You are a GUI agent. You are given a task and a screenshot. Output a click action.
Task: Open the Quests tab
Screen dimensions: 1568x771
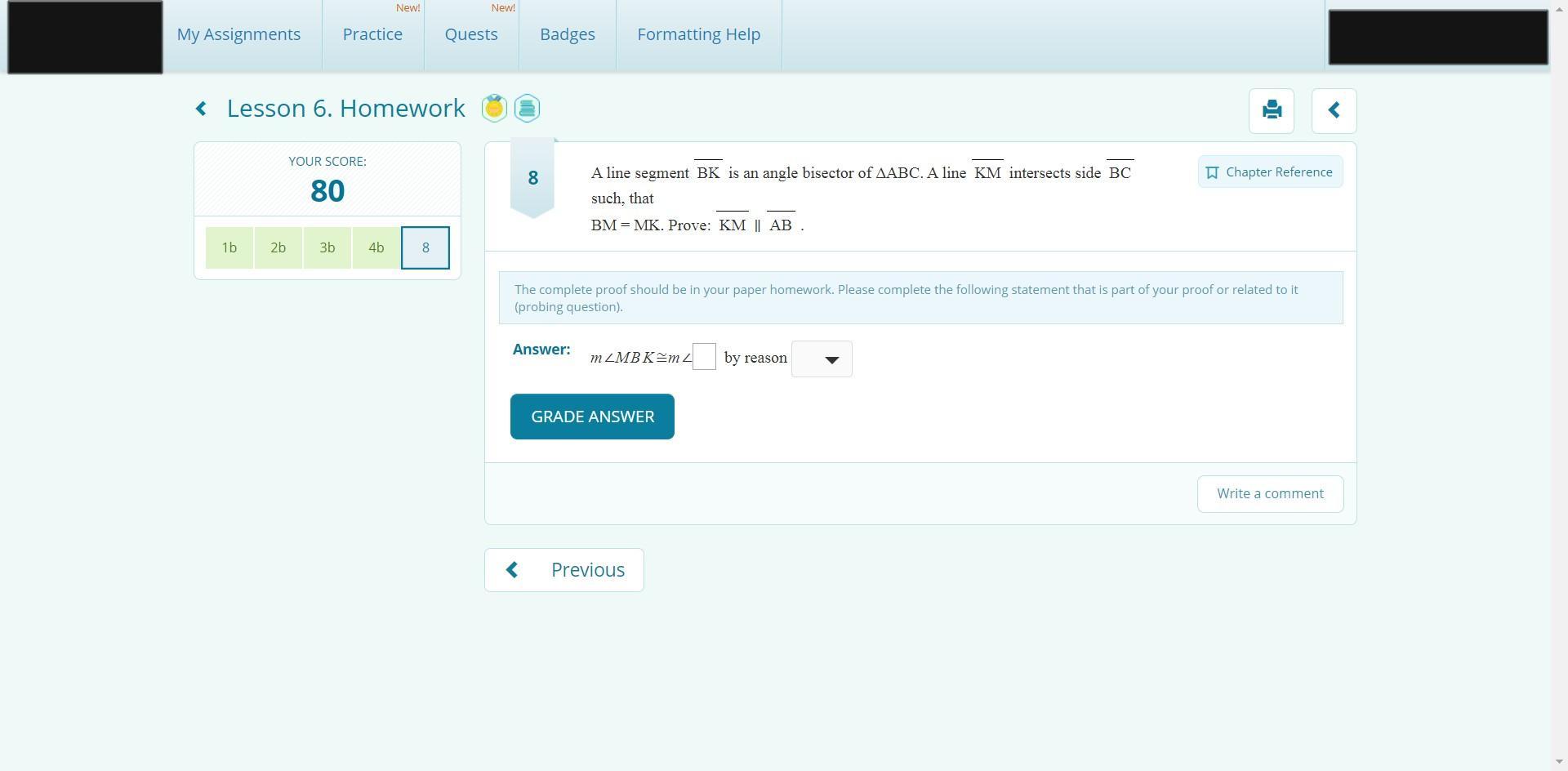tap(471, 34)
